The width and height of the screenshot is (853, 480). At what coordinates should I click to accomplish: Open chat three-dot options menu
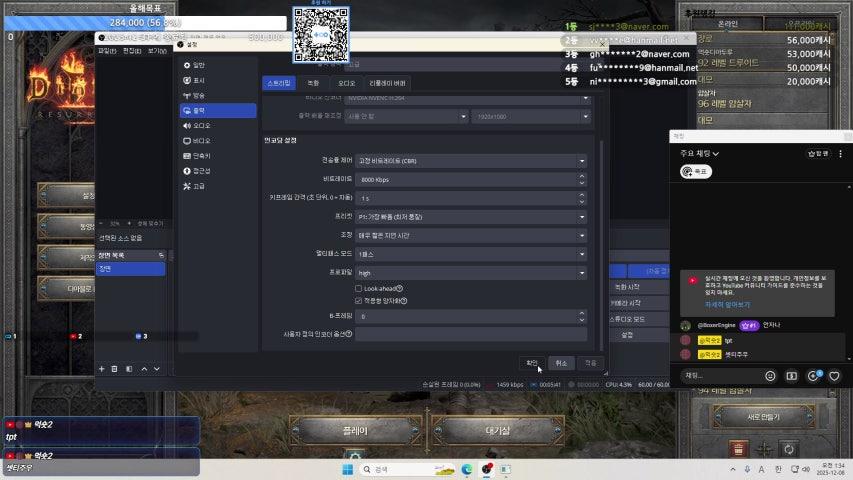[840, 154]
